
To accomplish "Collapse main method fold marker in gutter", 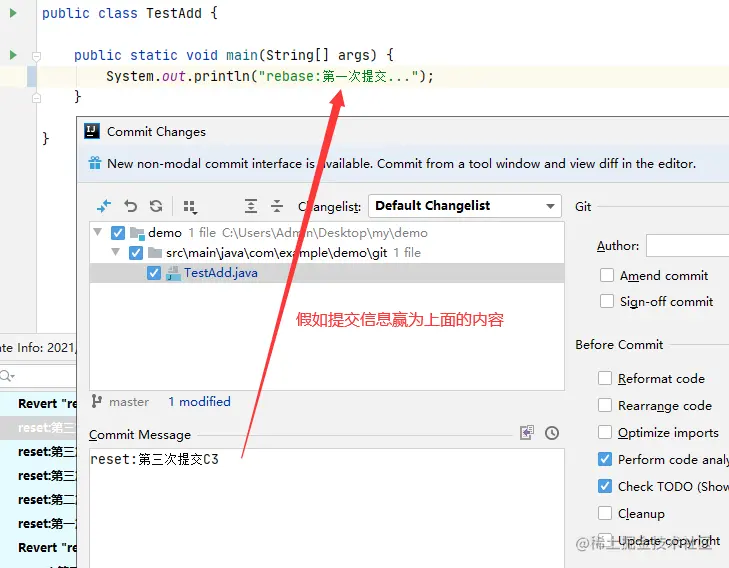I will (x=36, y=56).
